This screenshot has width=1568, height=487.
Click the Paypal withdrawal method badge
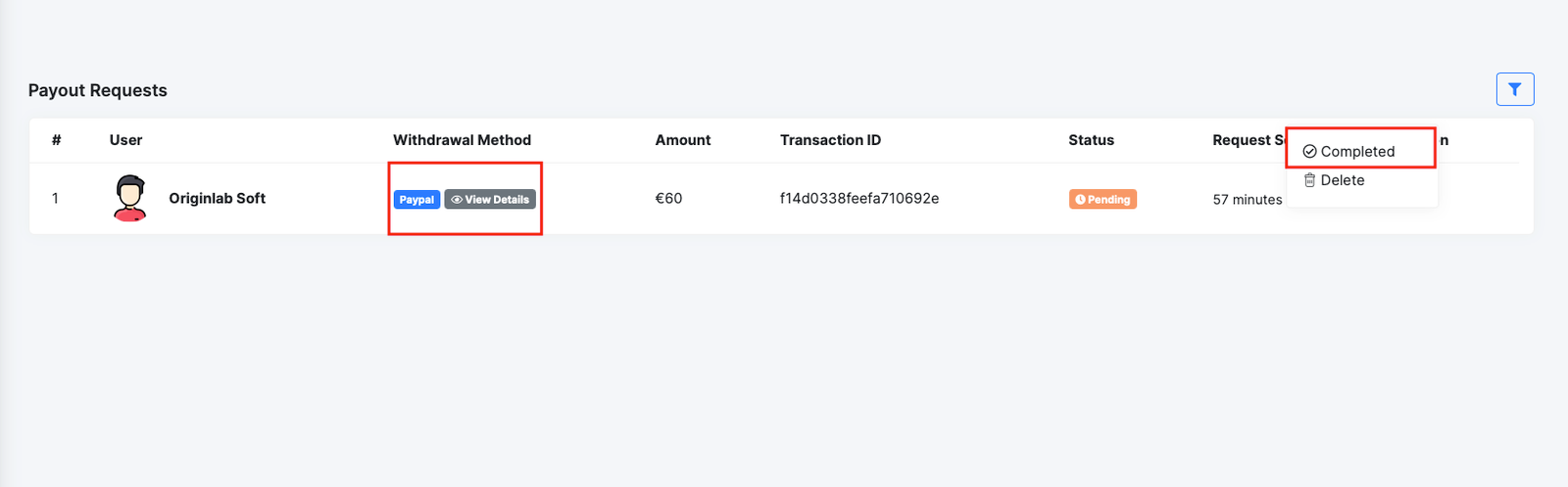tap(416, 200)
